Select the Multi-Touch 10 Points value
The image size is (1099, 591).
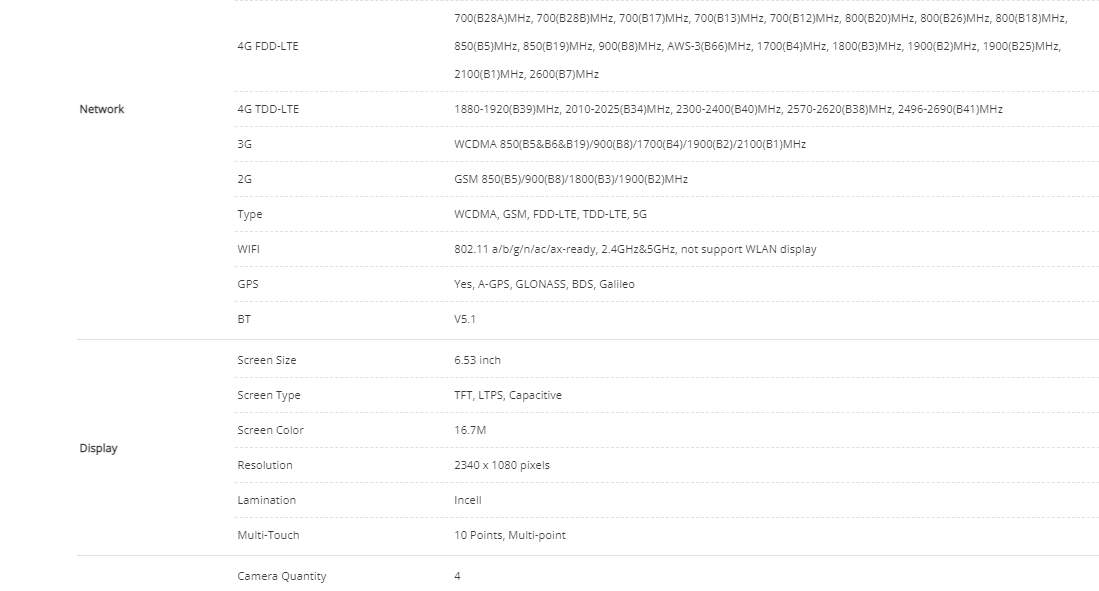click(x=510, y=536)
